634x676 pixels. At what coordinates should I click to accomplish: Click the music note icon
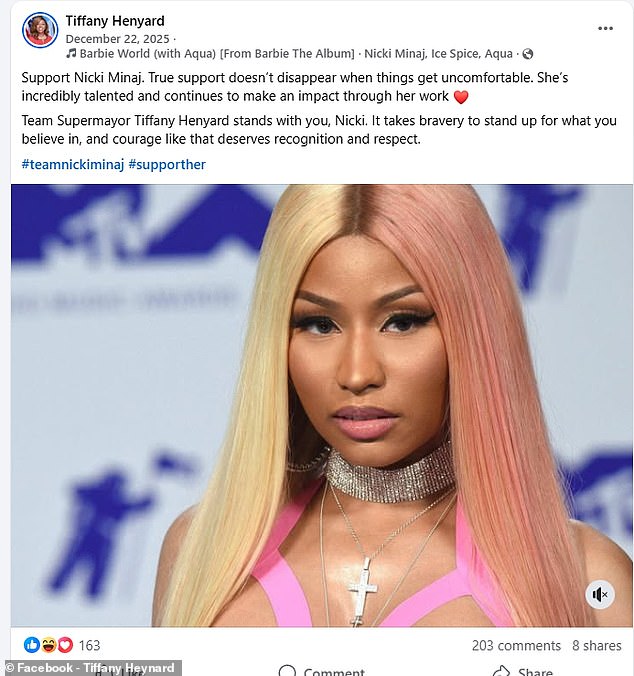(x=71, y=53)
